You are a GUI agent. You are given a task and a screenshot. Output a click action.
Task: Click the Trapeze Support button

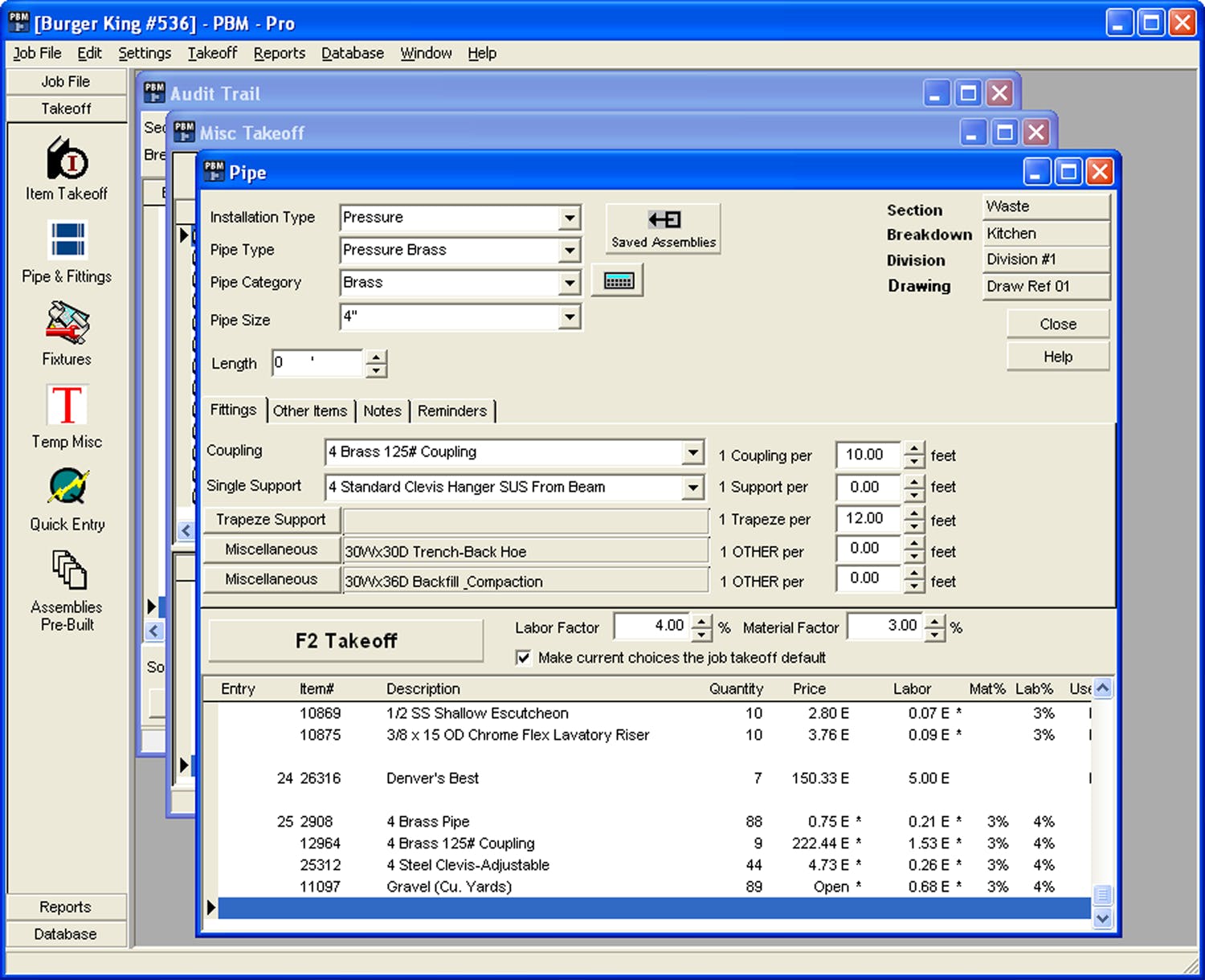[271, 520]
